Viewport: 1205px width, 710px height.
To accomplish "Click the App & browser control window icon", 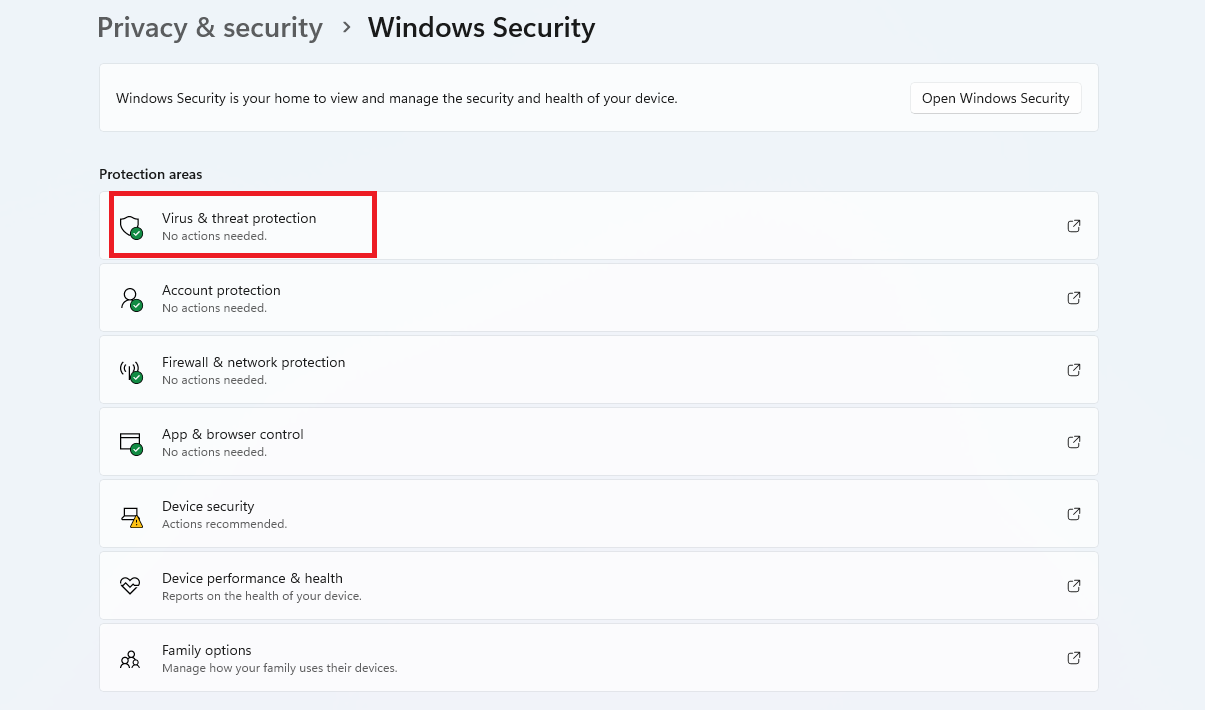I will (x=131, y=442).
